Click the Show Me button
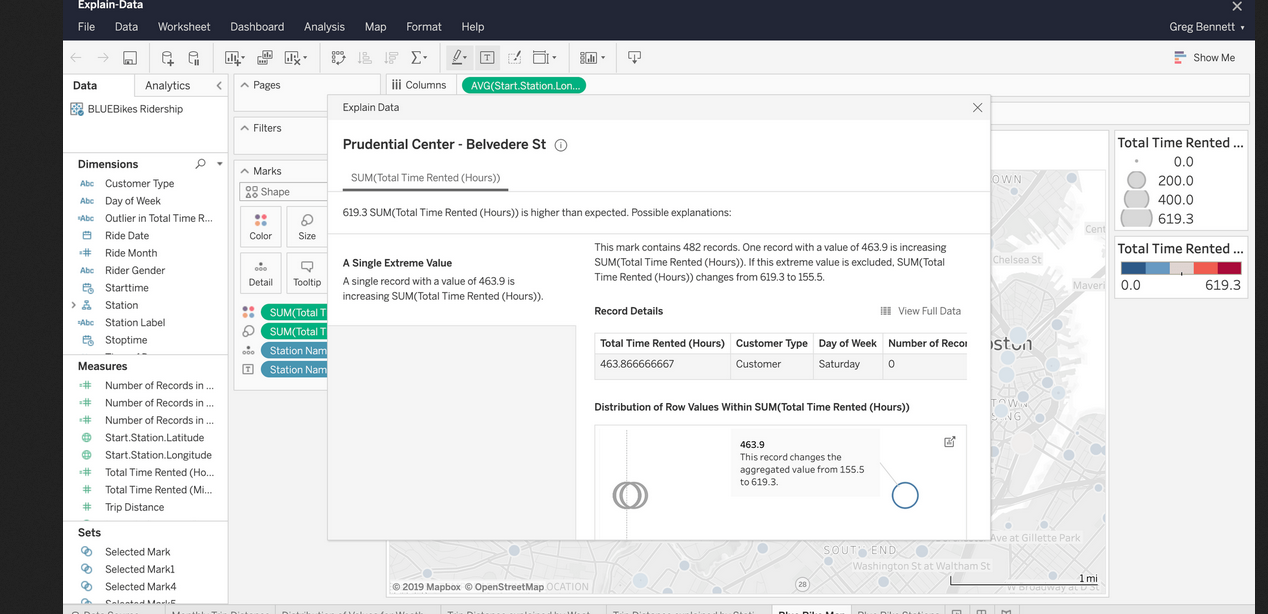1268x614 pixels. [1205, 58]
